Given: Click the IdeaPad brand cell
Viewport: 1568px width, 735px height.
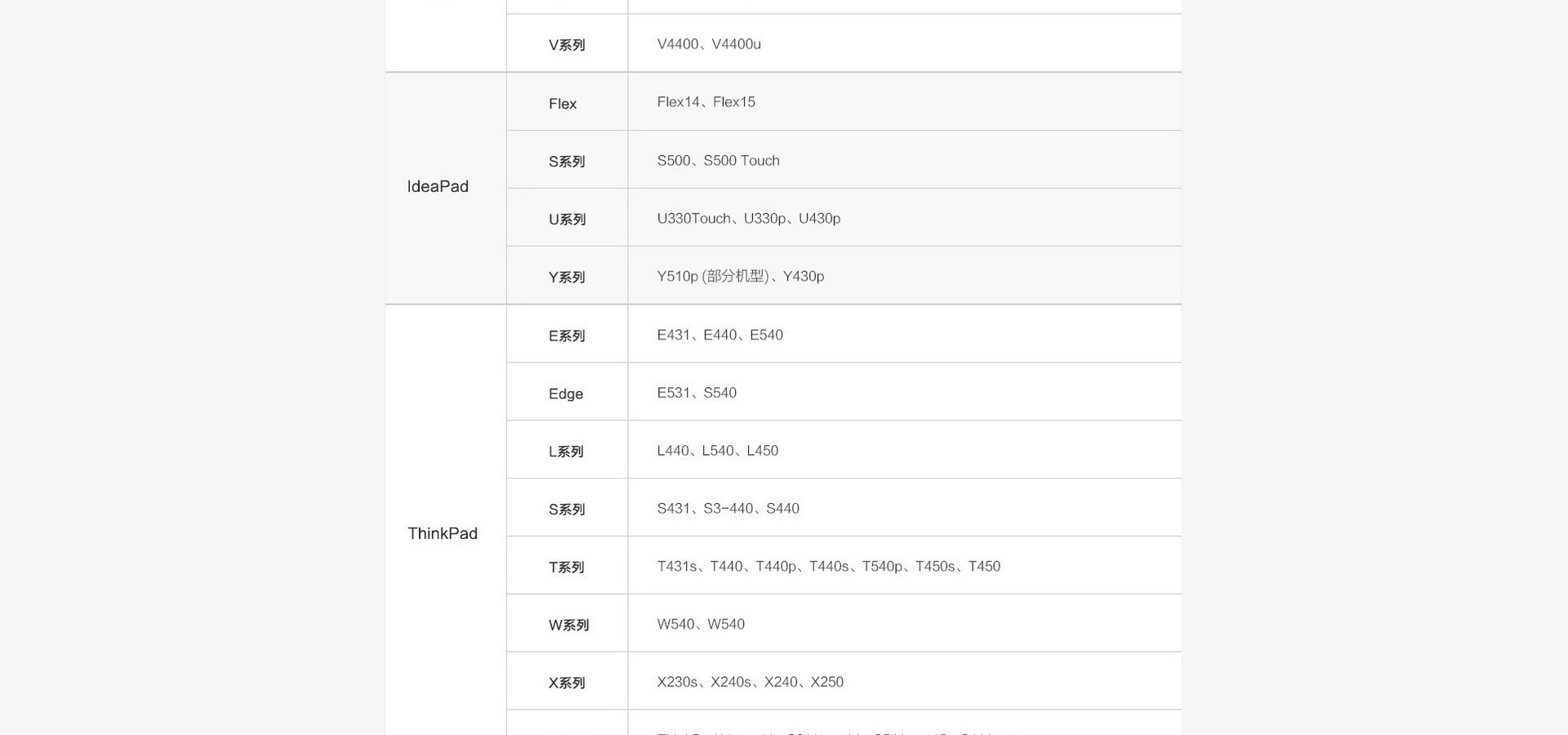Looking at the screenshot, I should pyautogui.click(x=445, y=188).
